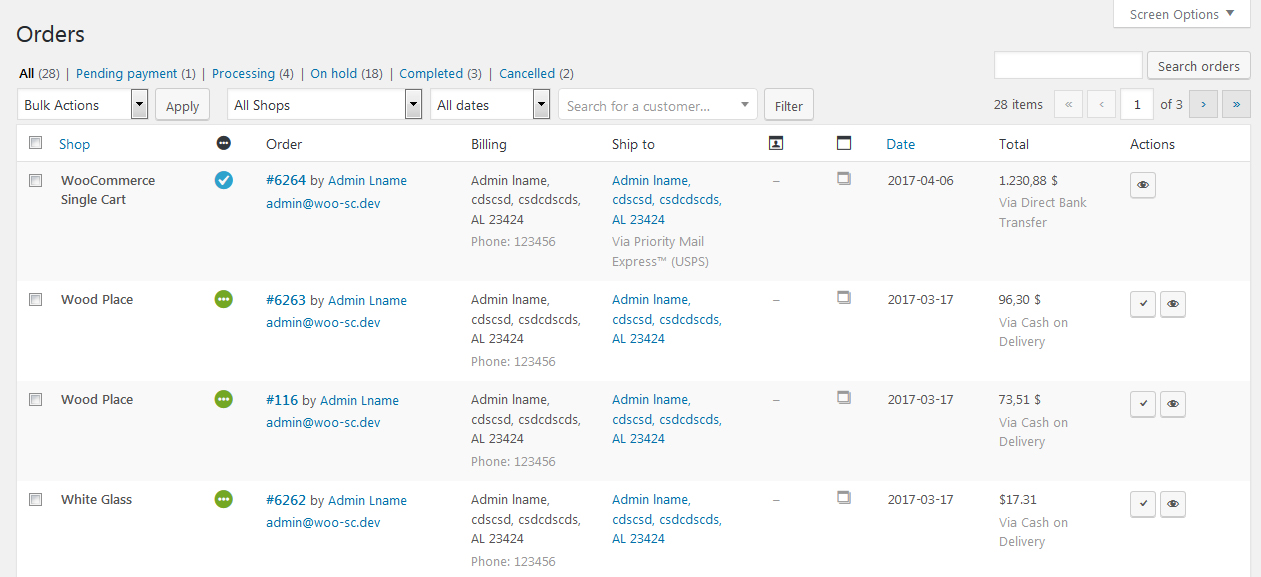View order #6262 with the eye button
The image size is (1261, 577).
(1173, 504)
